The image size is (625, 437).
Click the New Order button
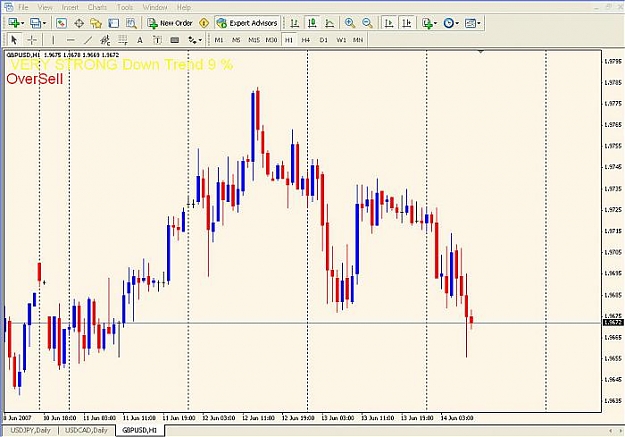[170, 23]
